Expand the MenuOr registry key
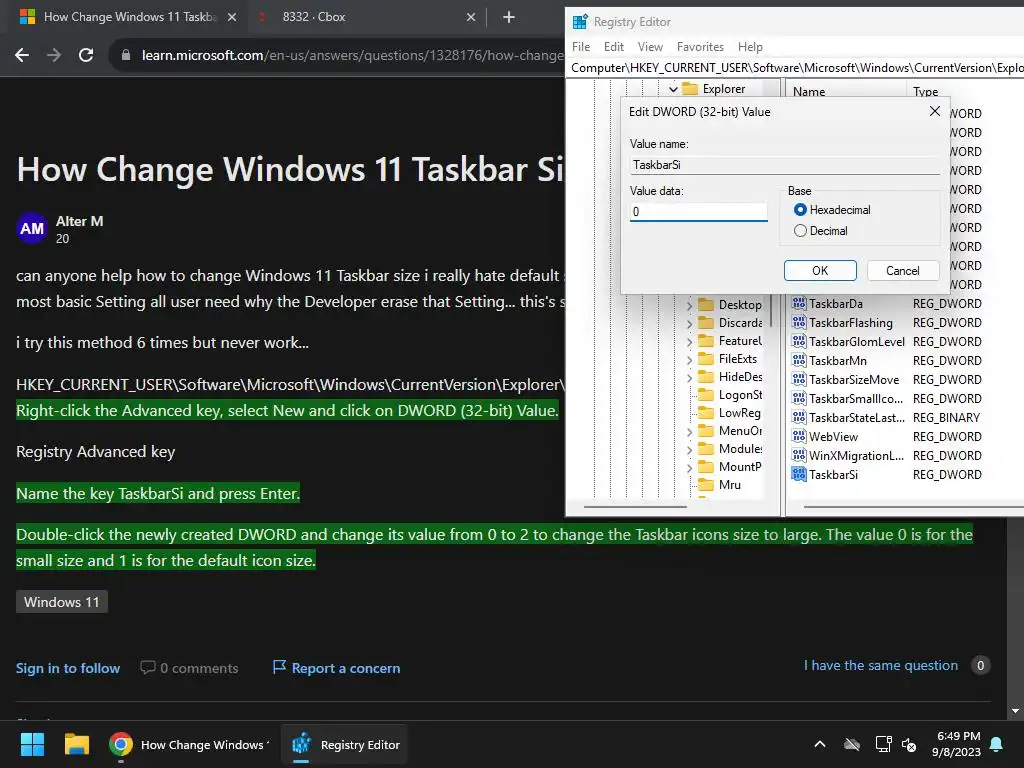The width and height of the screenshot is (1024, 768). coord(689,432)
